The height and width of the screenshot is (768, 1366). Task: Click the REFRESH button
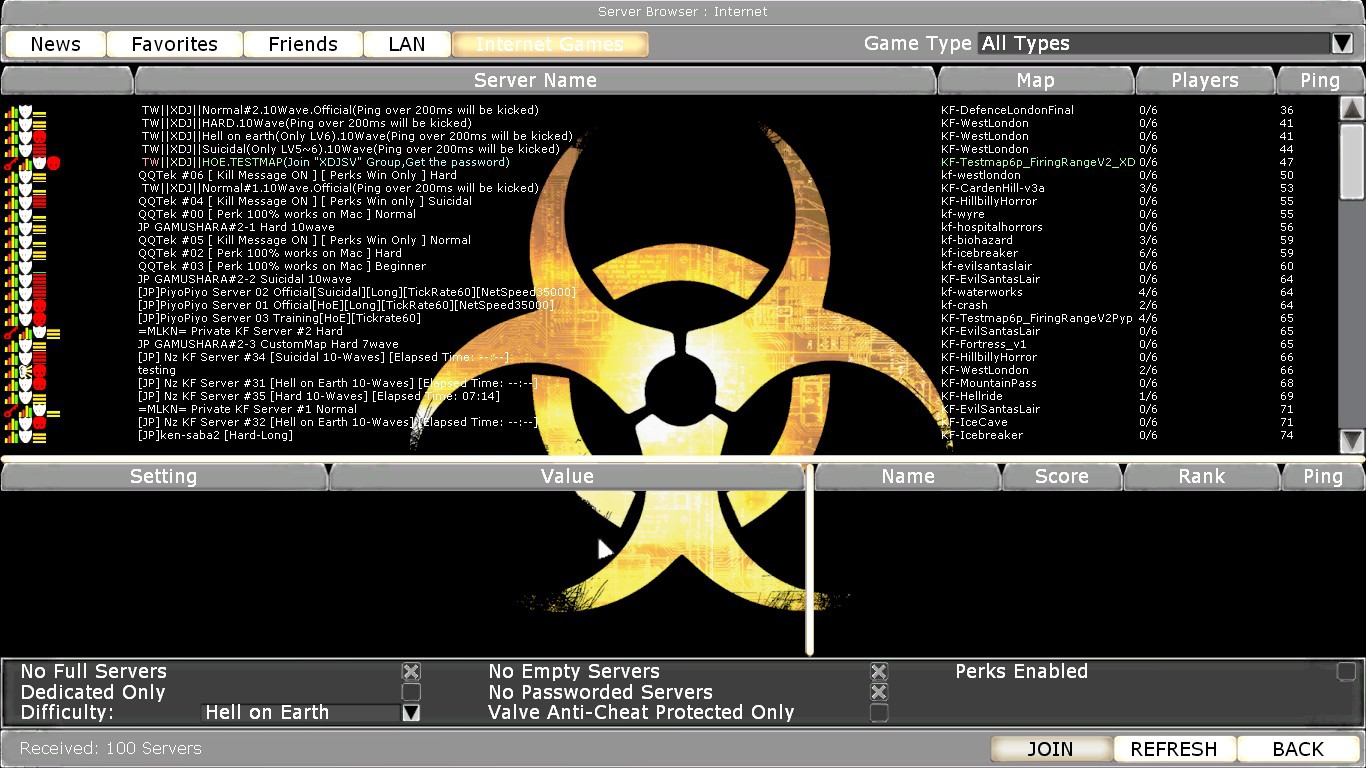pos(1174,749)
